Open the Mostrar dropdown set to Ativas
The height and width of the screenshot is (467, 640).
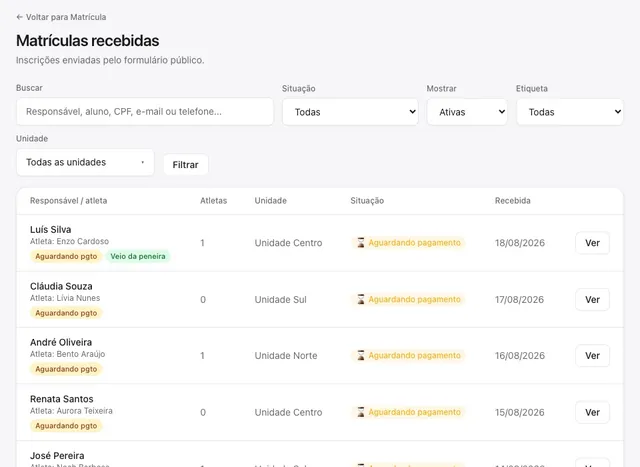[467, 112]
